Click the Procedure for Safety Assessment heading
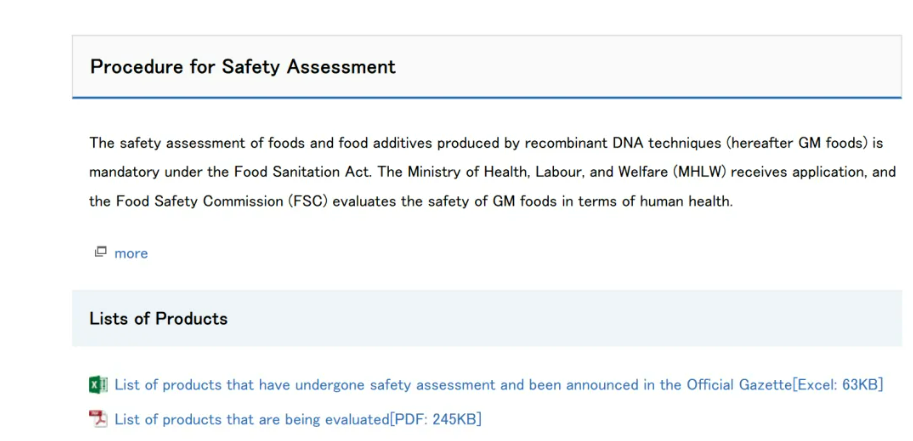The width and height of the screenshot is (913, 441). (243, 66)
